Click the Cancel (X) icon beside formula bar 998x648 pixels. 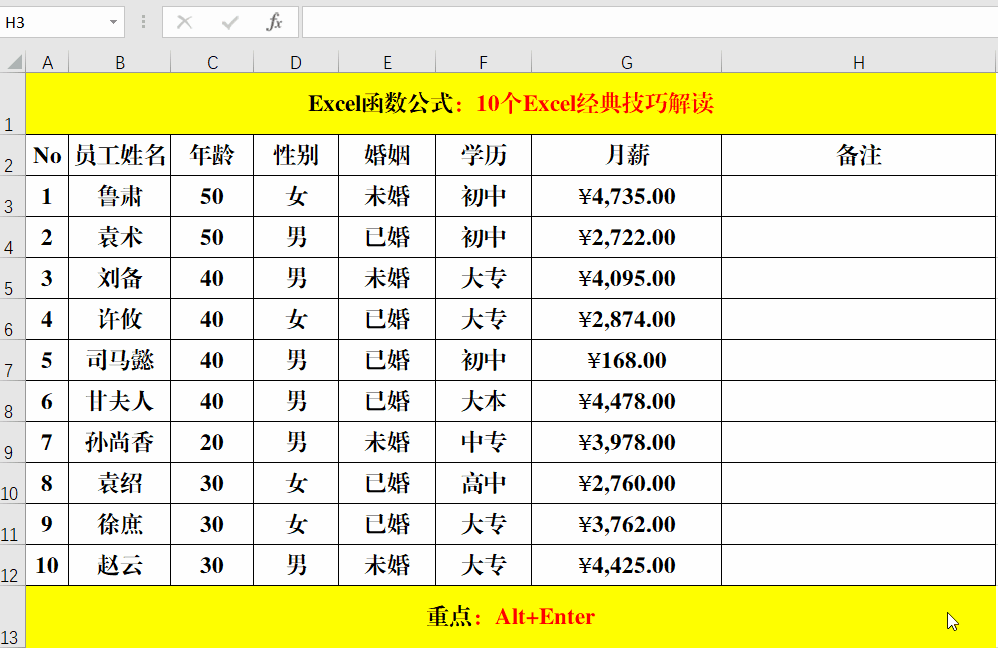tap(184, 22)
